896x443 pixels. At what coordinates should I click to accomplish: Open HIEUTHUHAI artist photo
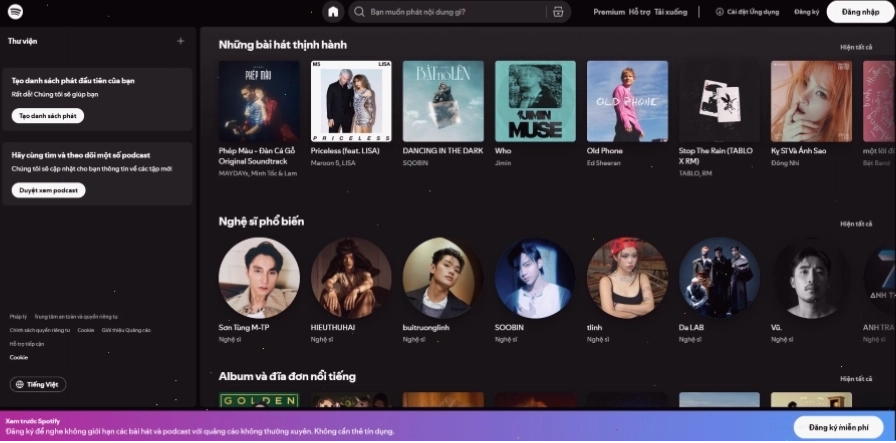click(x=351, y=278)
